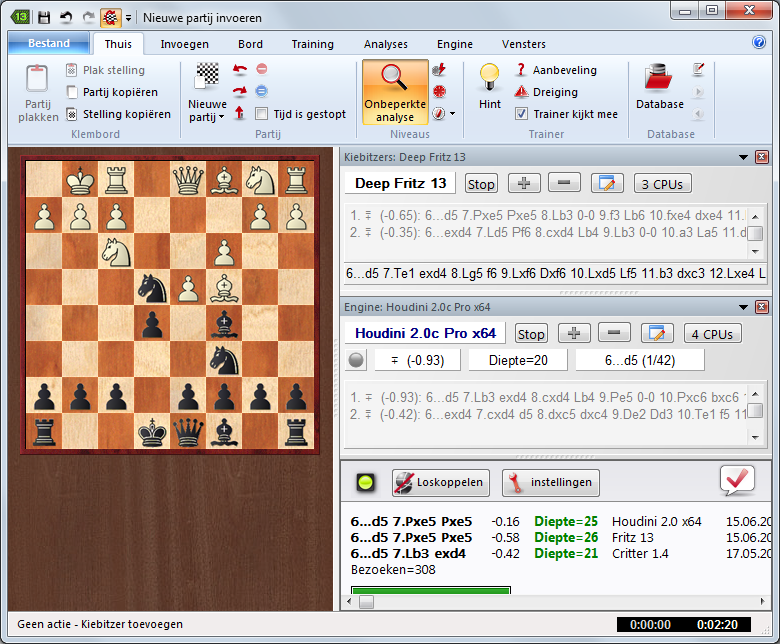
Task: Switch to the Training ribbon tab
Action: [312, 44]
